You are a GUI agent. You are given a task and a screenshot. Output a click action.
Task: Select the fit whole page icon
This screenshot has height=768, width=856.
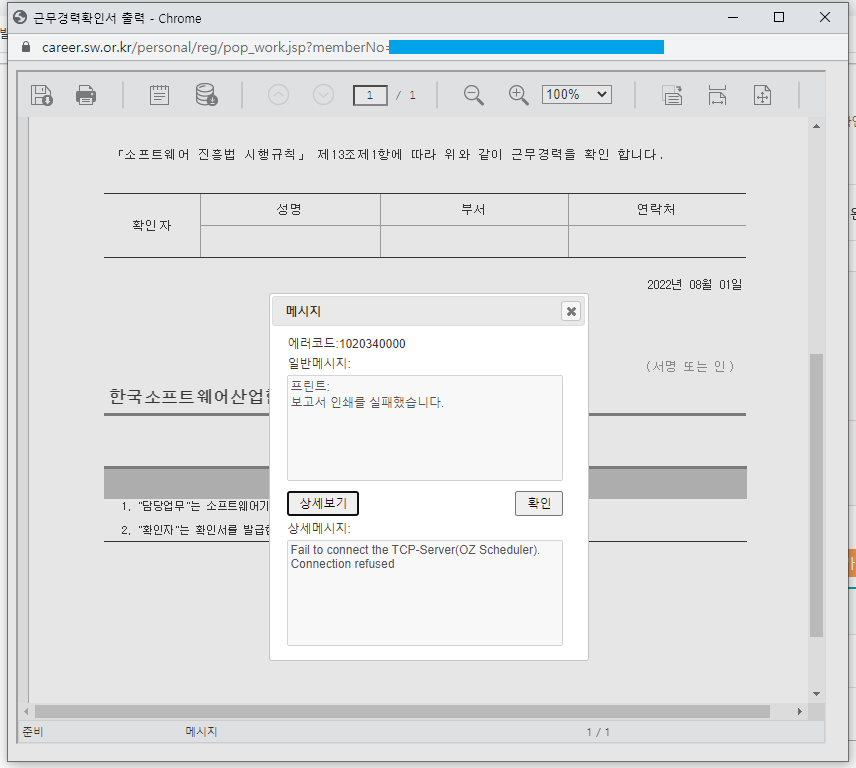pyautogui.click(x=762, y=95)
